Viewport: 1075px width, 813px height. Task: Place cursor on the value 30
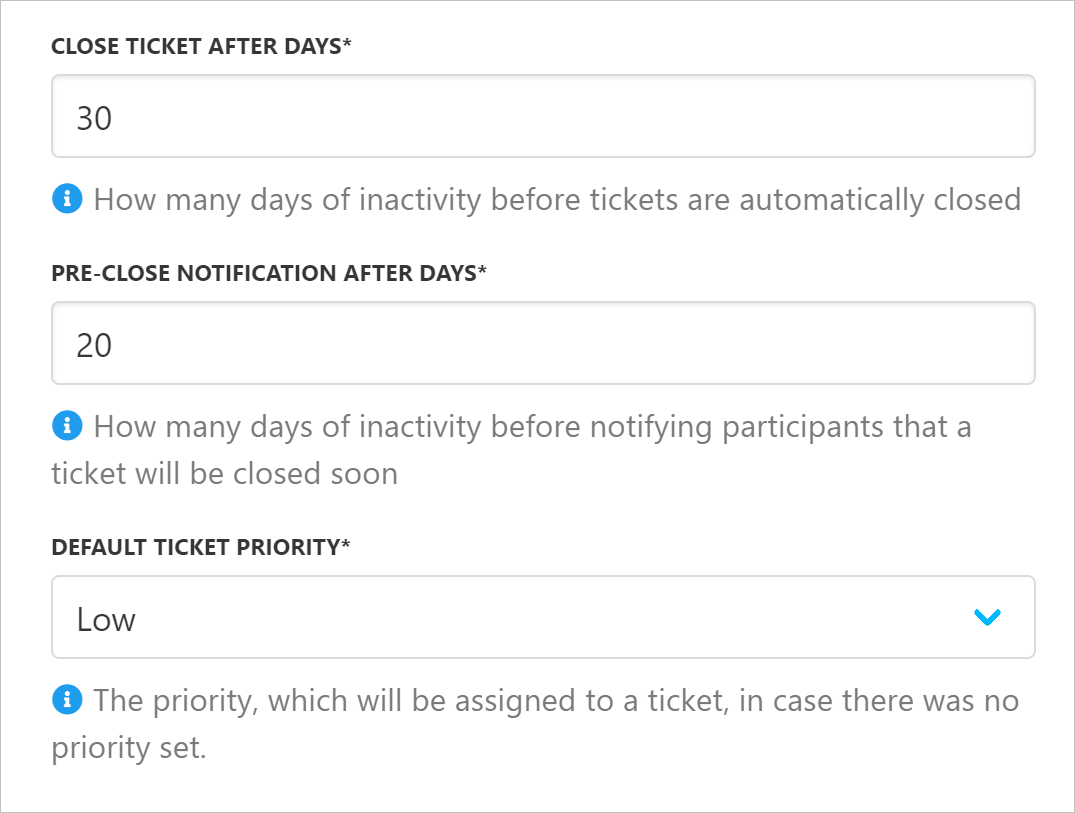coord(95,119)
